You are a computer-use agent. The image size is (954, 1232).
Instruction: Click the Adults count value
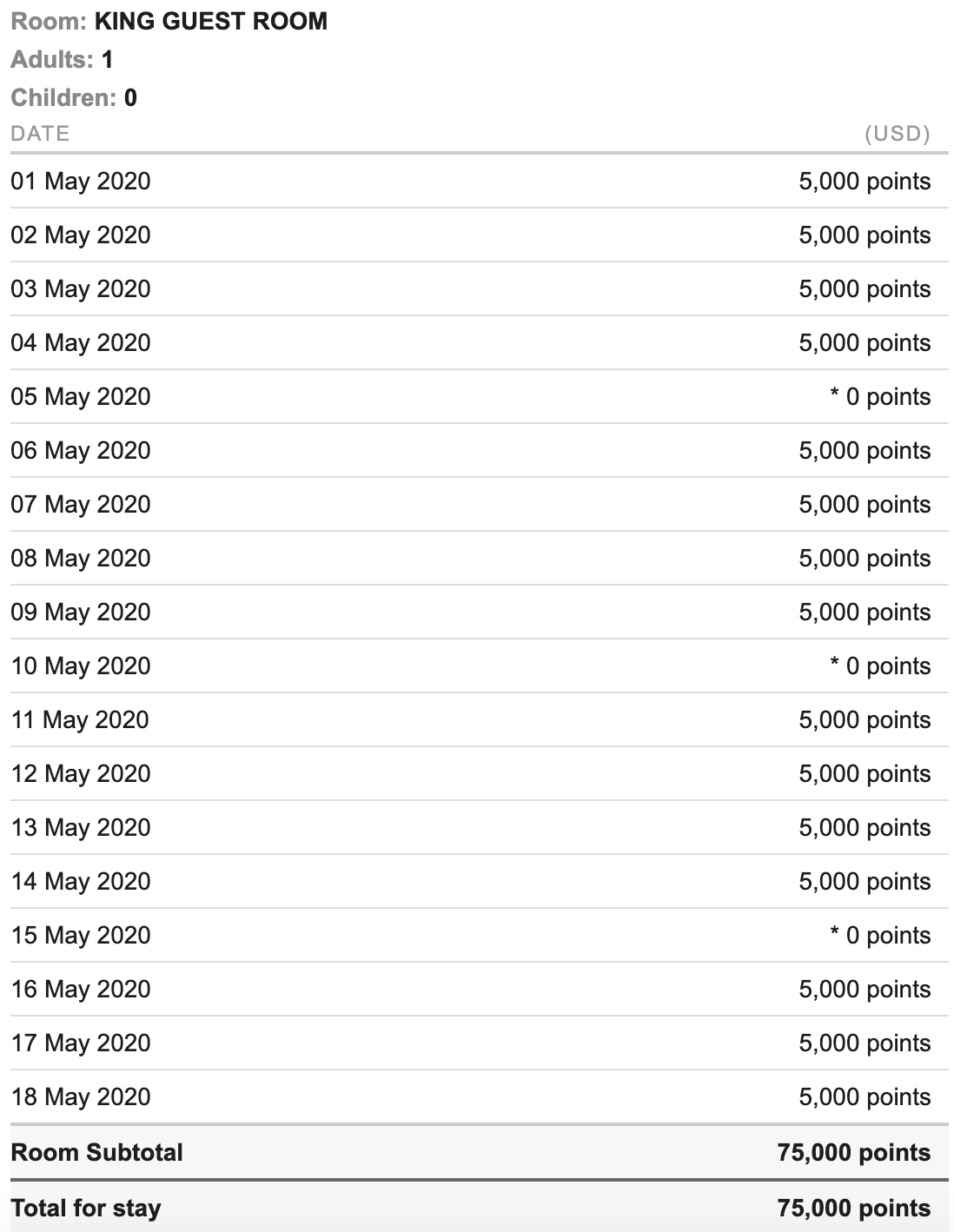[107, 60]
